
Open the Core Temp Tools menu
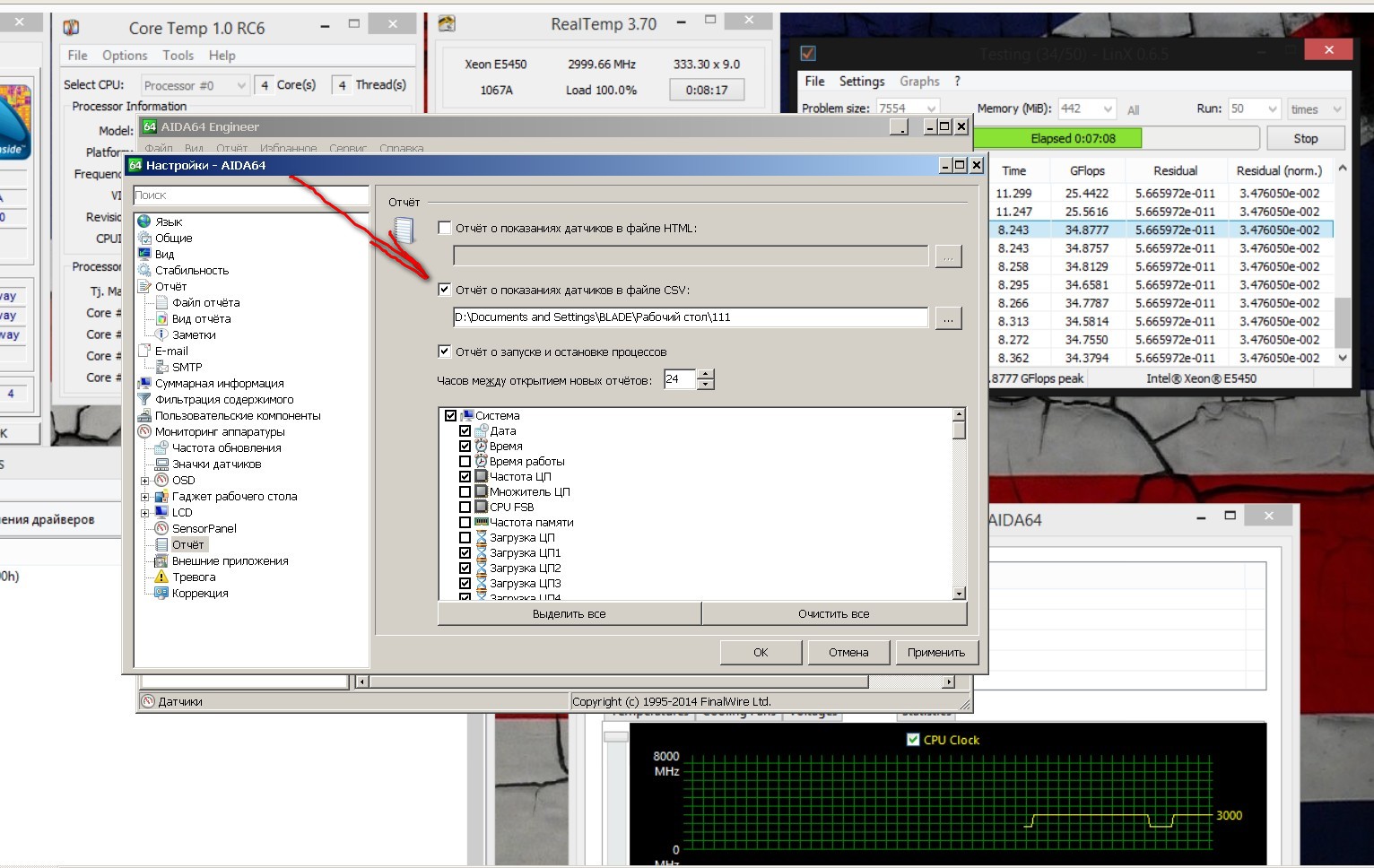coord(178,56)
